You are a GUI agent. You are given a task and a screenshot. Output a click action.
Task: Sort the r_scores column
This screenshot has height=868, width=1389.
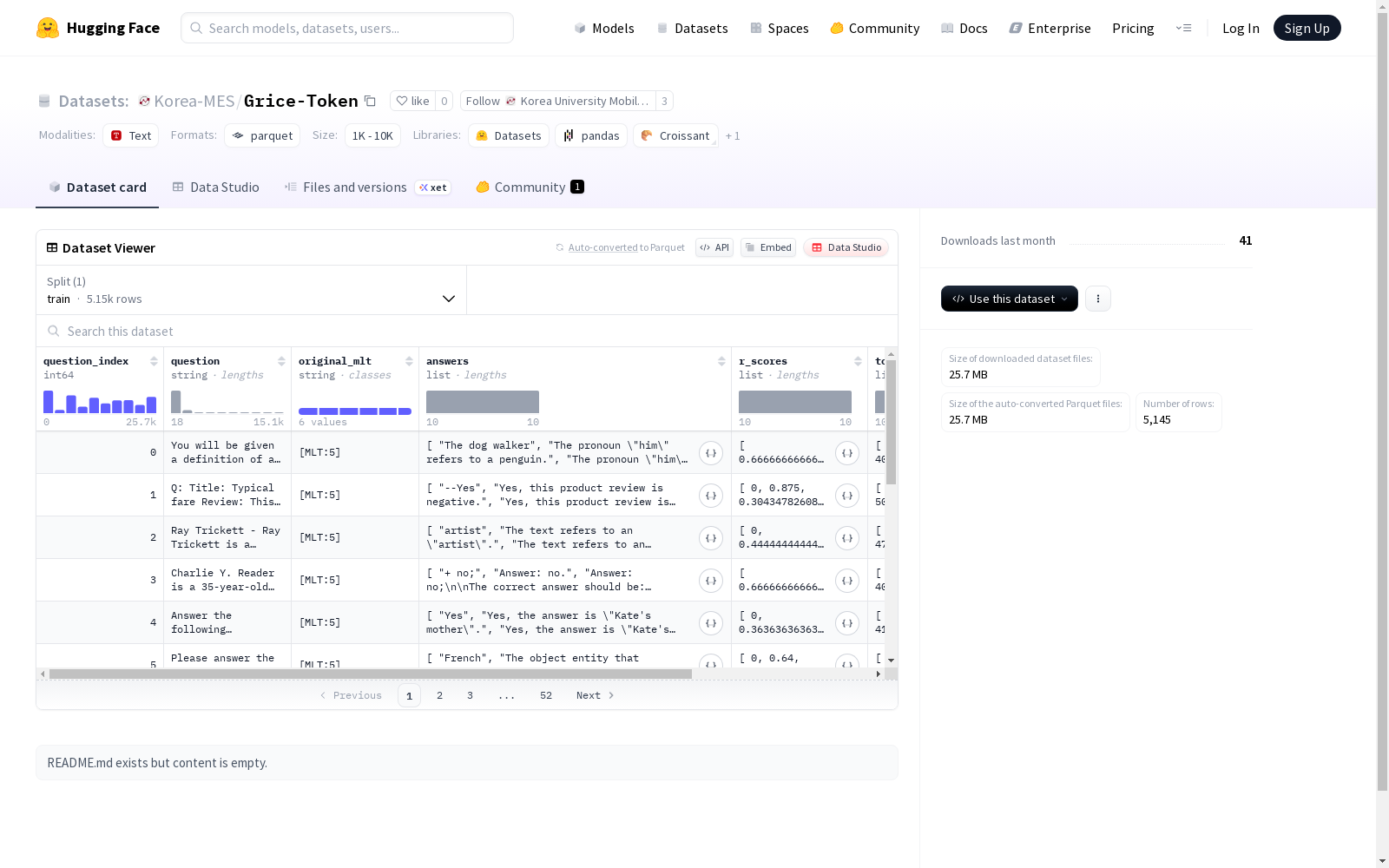(x=858, y=361)
